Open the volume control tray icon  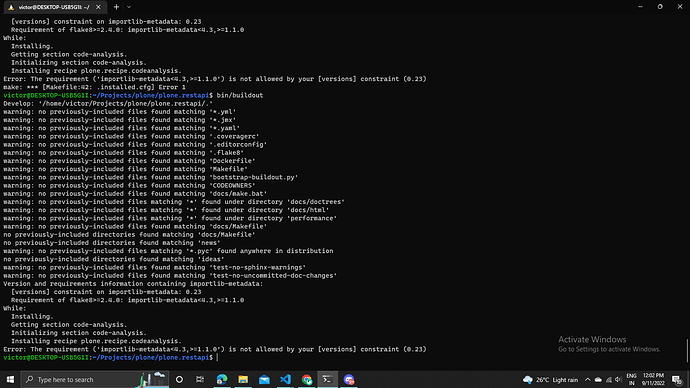[618, 380]
